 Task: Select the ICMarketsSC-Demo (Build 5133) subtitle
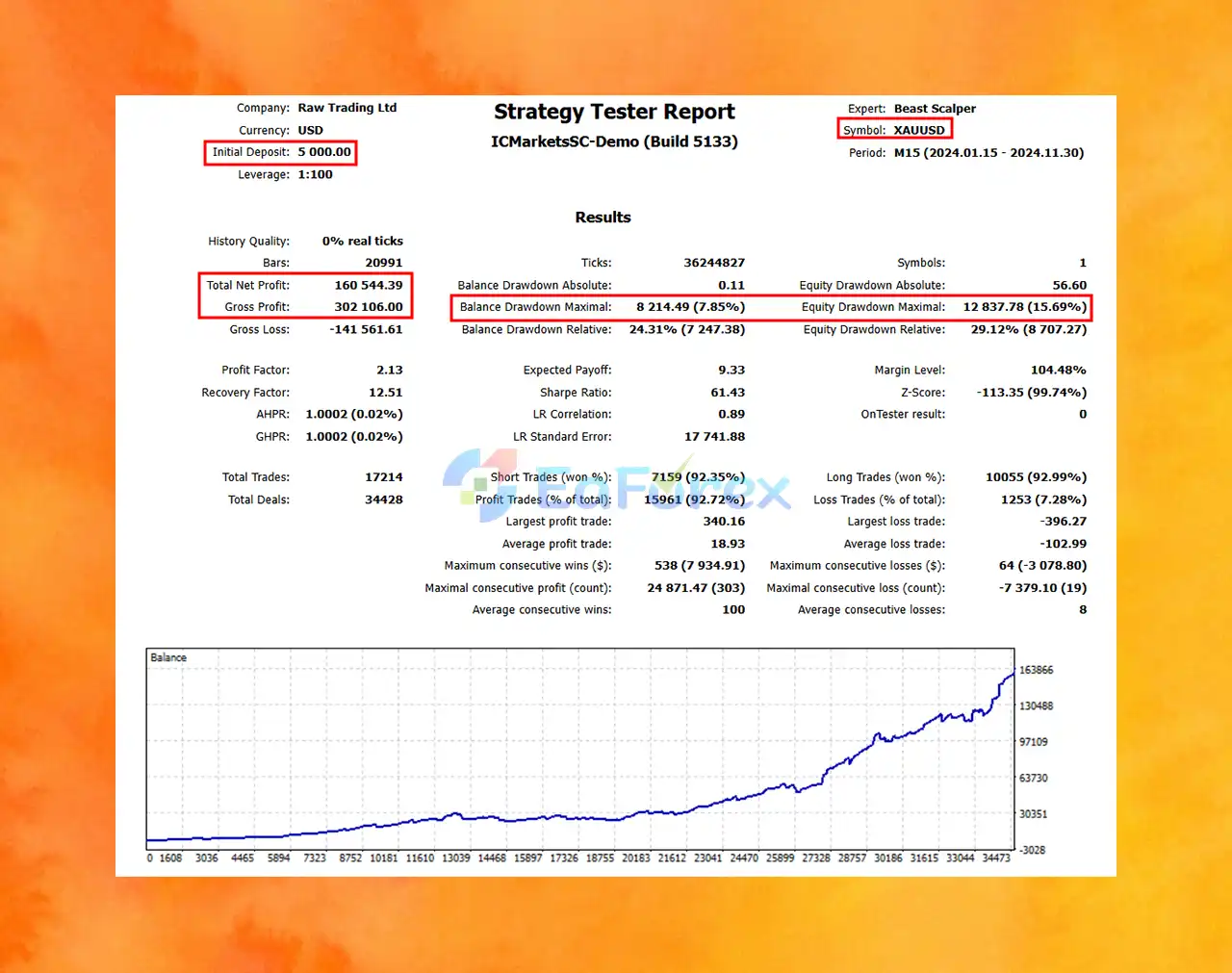(x=614, y=141)
